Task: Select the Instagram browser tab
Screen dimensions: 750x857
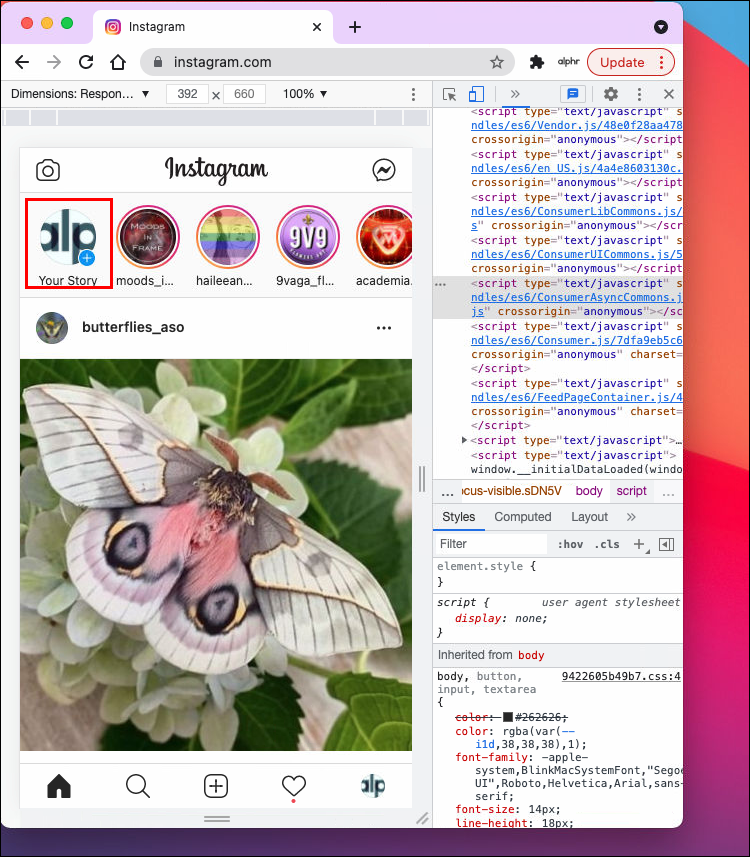Action: [213, 27]
